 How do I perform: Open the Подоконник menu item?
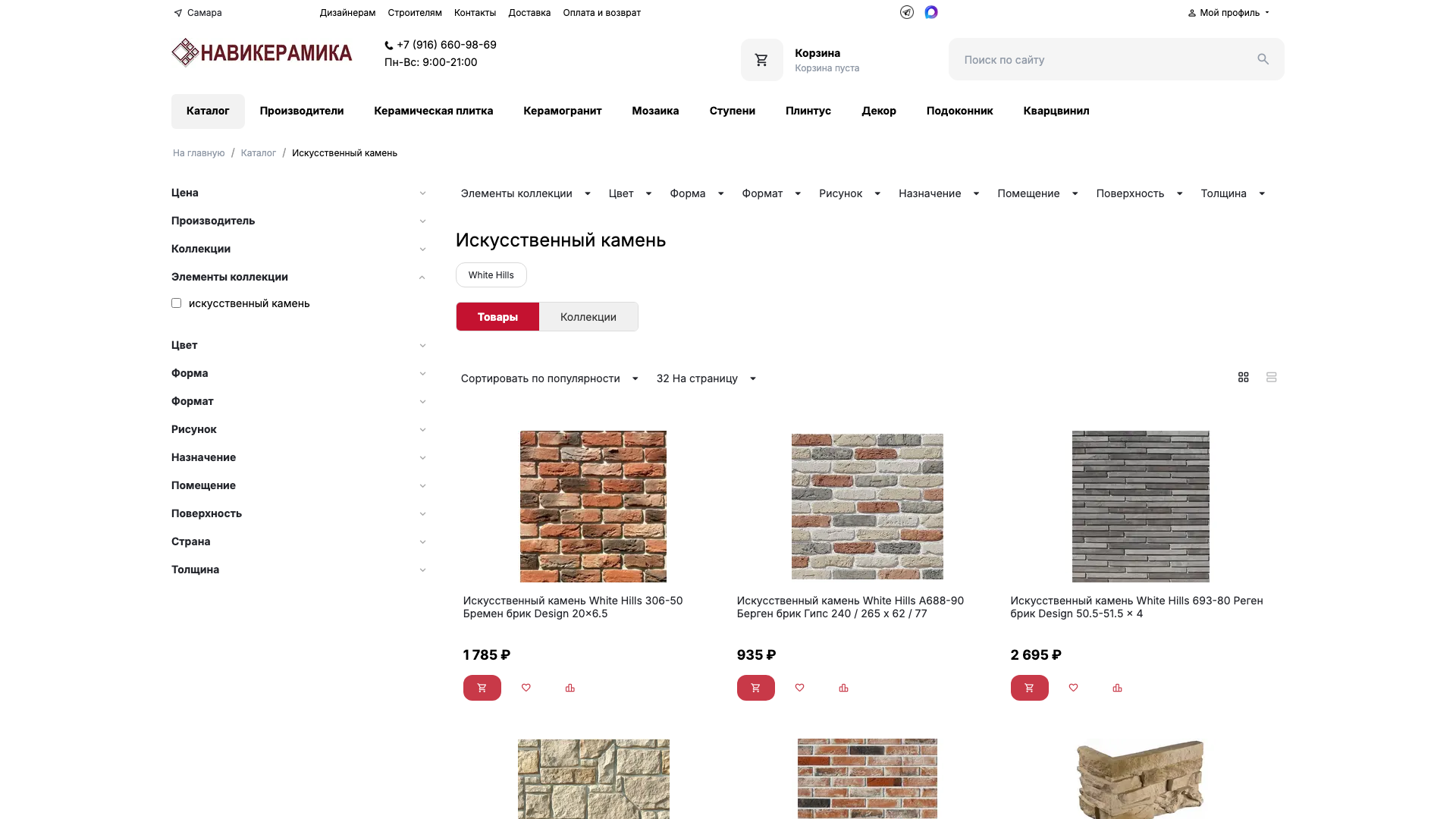point(960,111)
